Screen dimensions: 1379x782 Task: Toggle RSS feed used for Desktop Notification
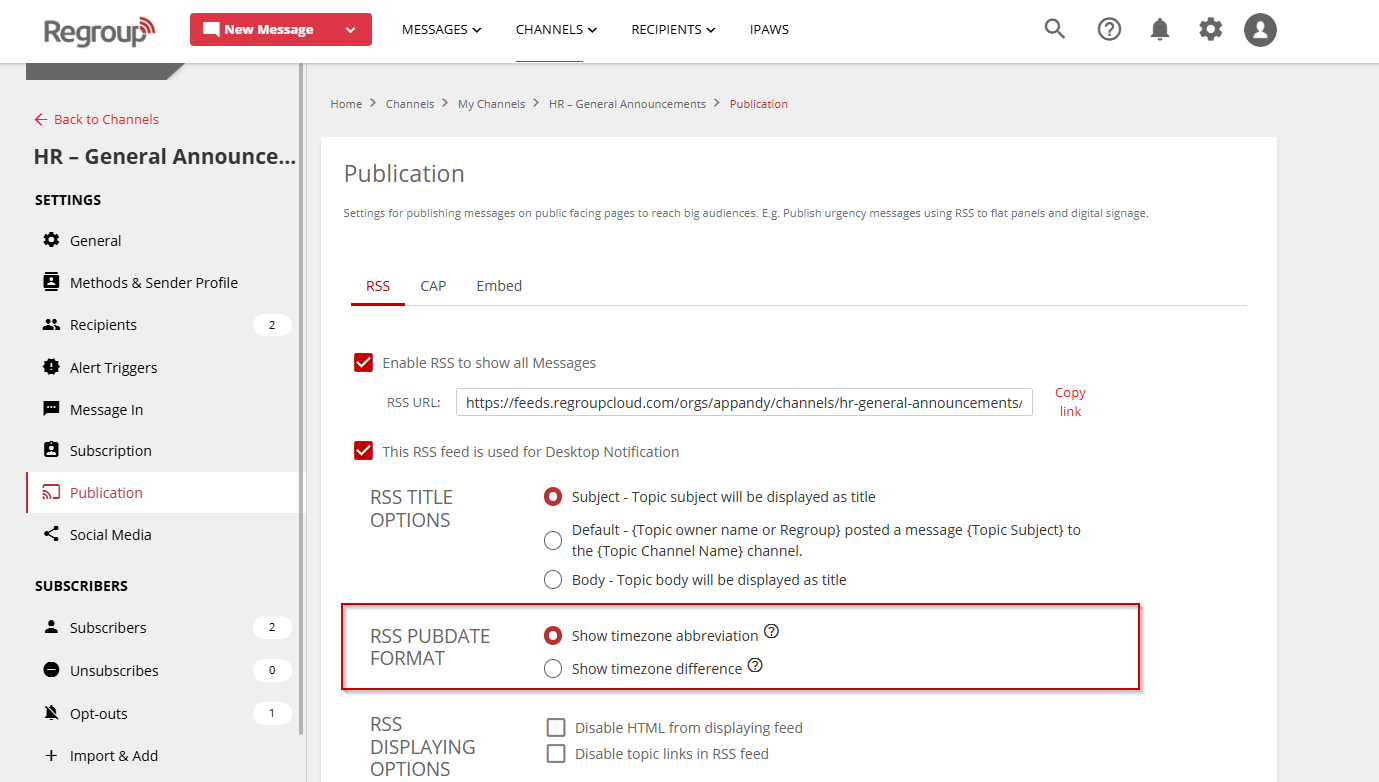coord(363,451)
